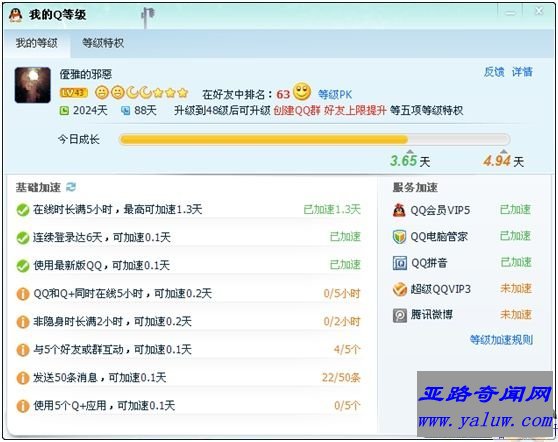Click the LV43 level badge
558x442 pixels.
pos(74,93)
